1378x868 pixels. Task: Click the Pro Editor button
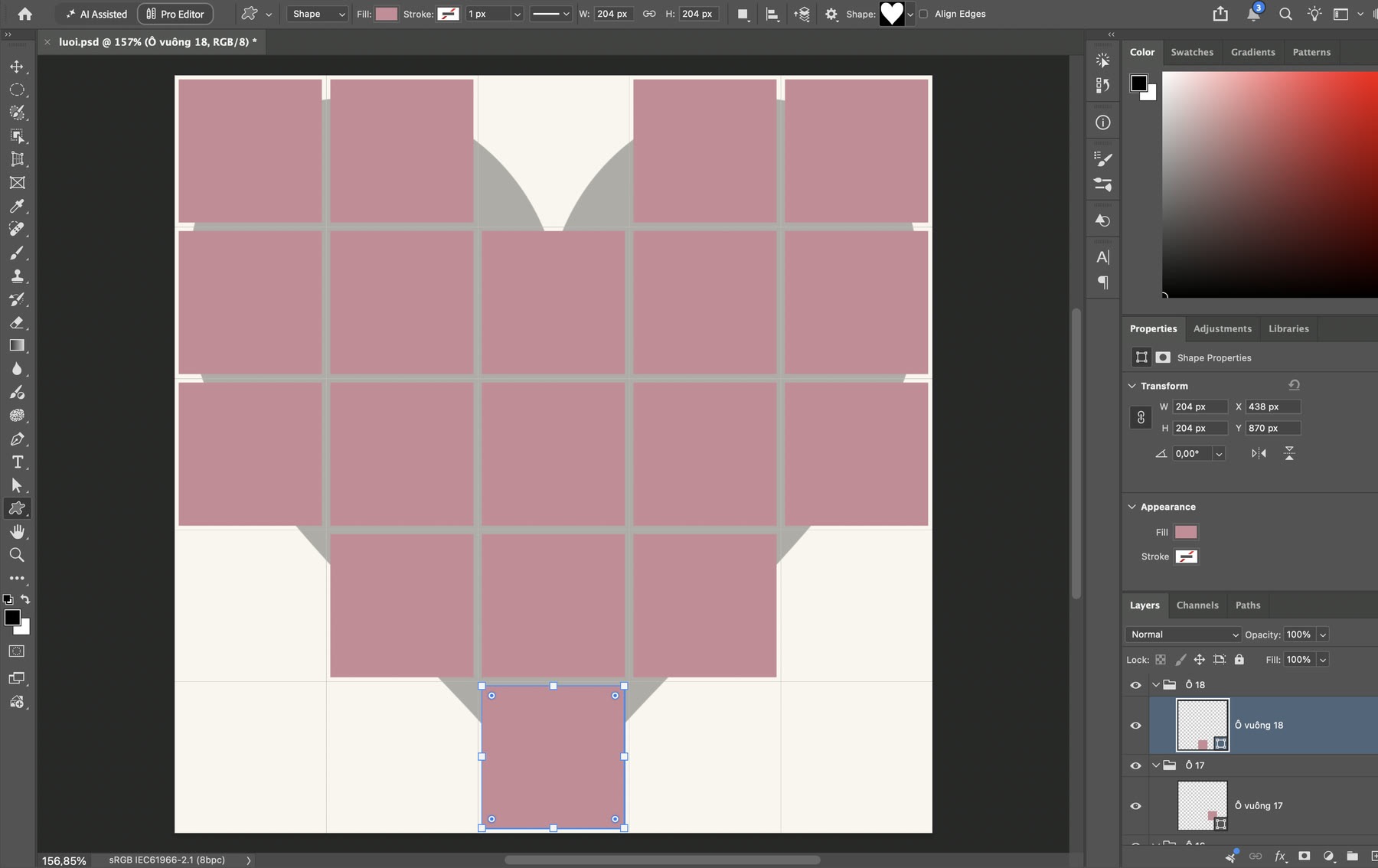pyautogui.click(x=175, y=14)
